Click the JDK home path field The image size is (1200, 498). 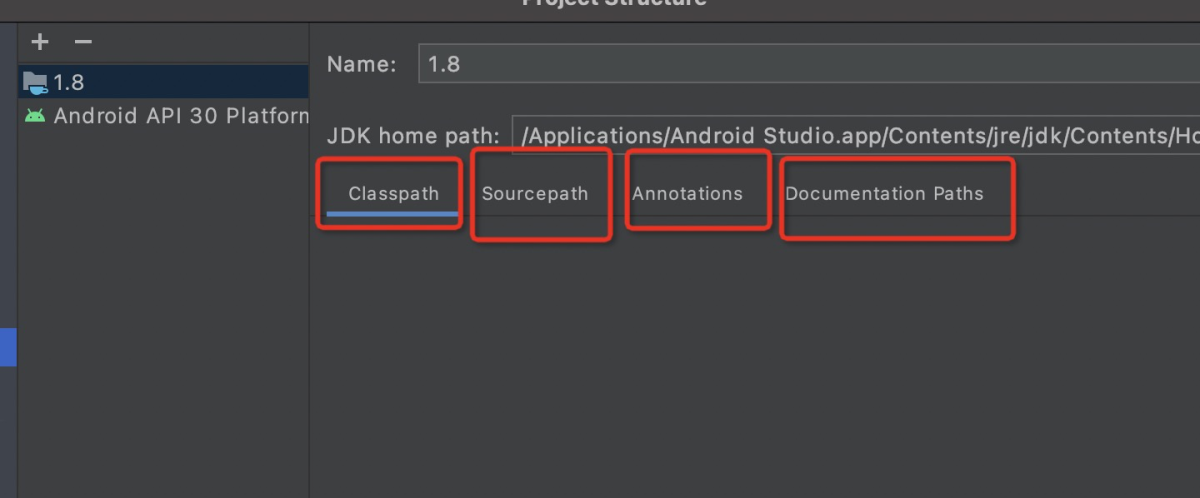click(856, 136)
